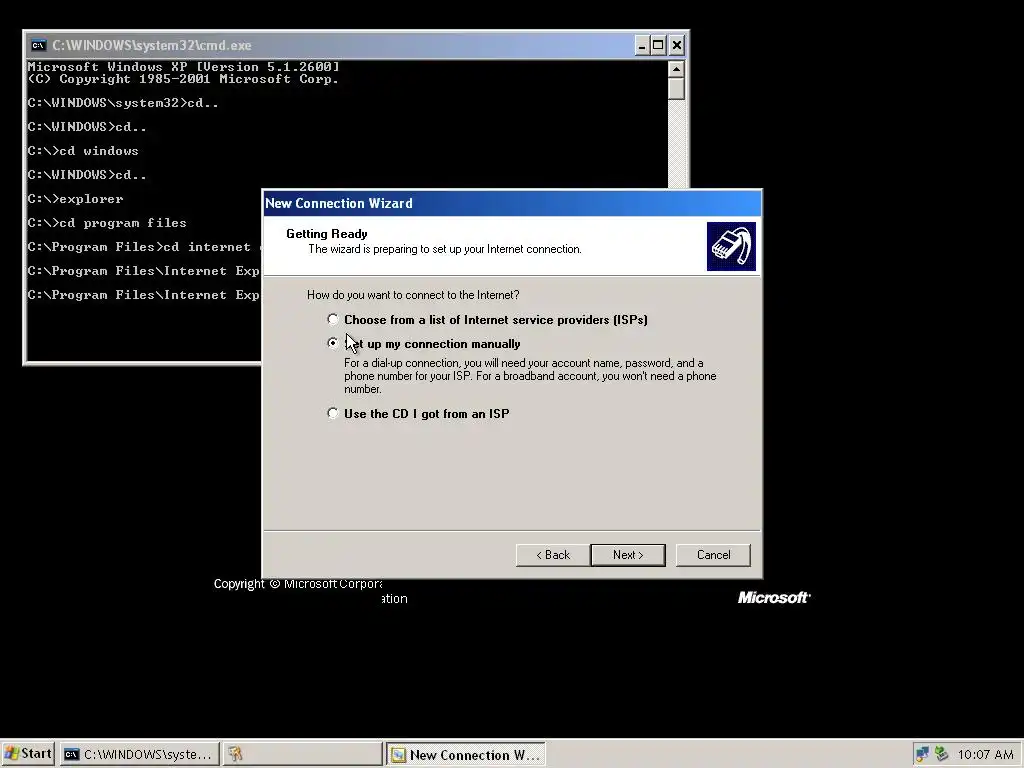This screenshot has width=1024, height=768.
Task: Click cmd.exe window system menu icon
Action: [39, 45]
